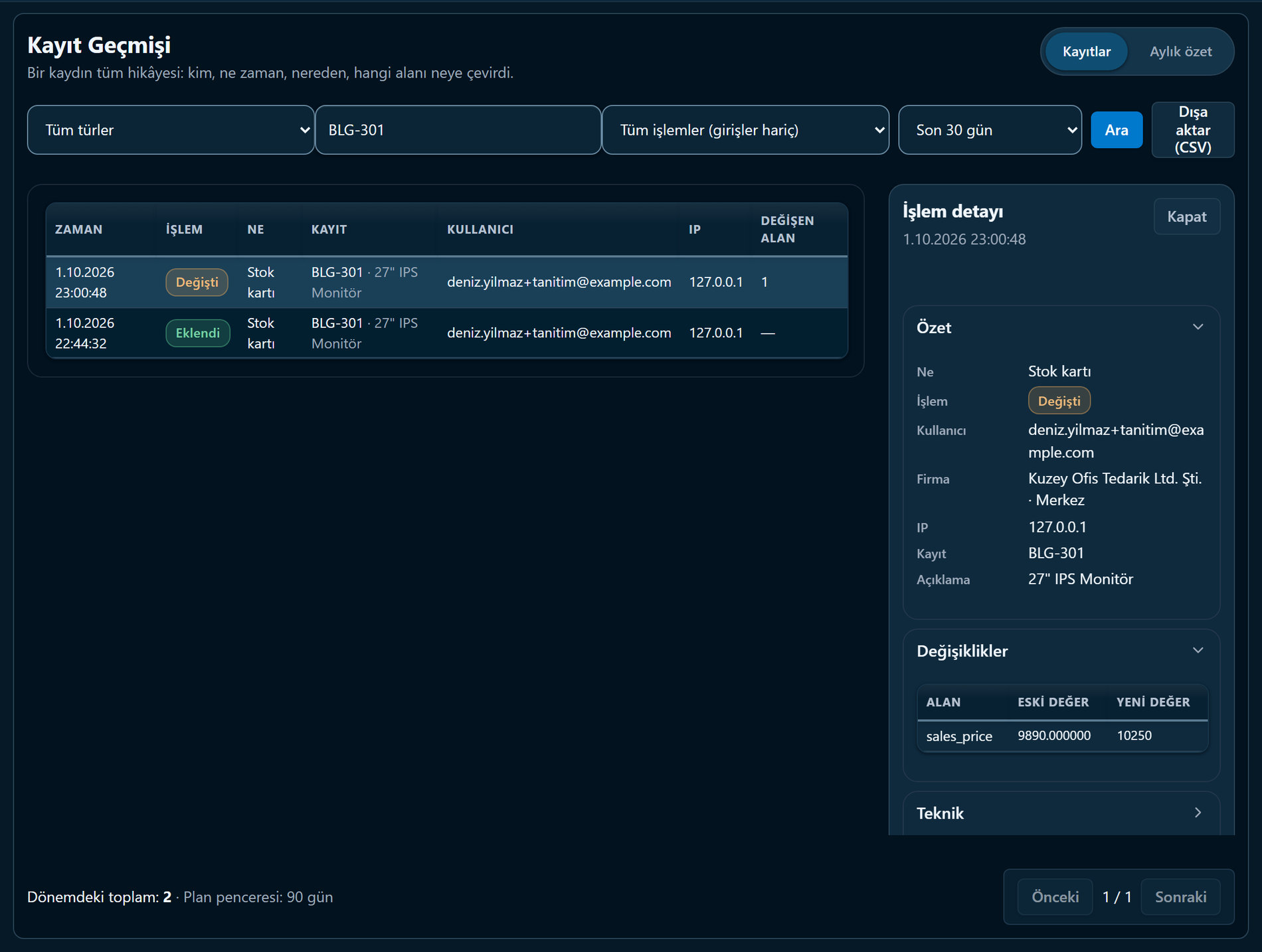The height and width of the screenshot is (952, 1262).
Task: Click the sales_price field cell
Action: point(959,736)
